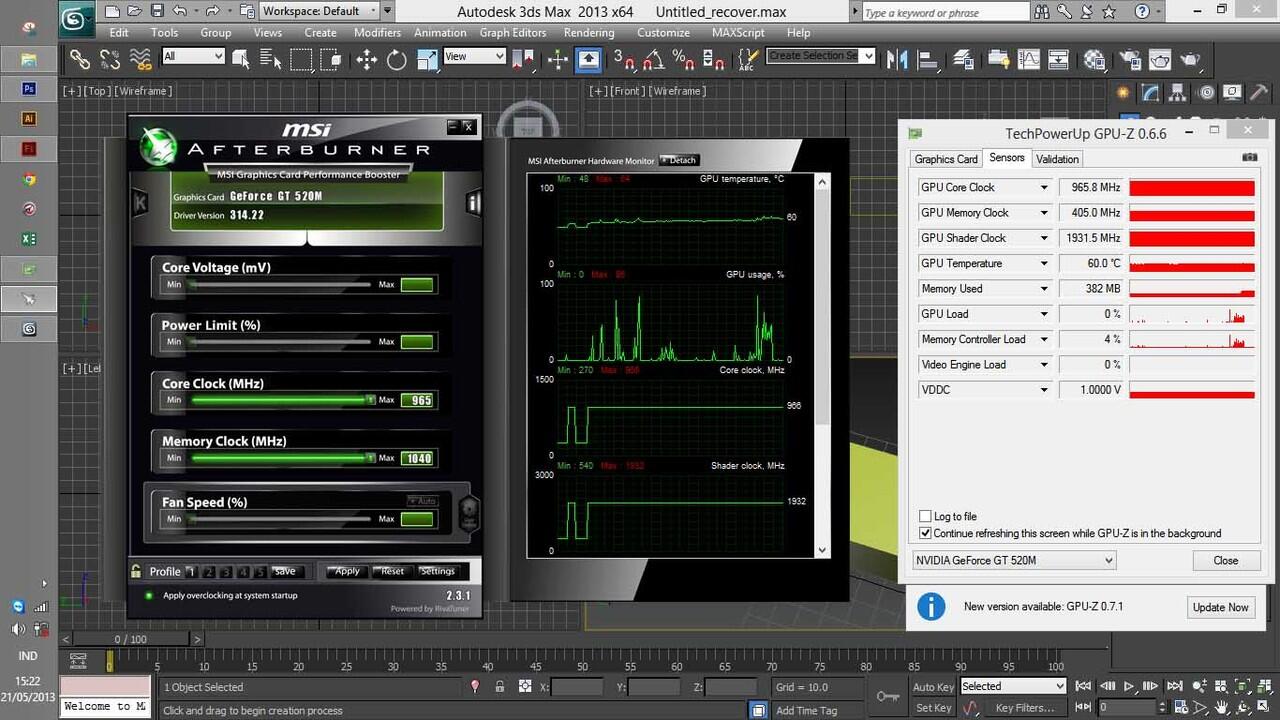The image size is (1280, 720).
Task: Select the Select and Move tool
Action: [x=366, y=60]
